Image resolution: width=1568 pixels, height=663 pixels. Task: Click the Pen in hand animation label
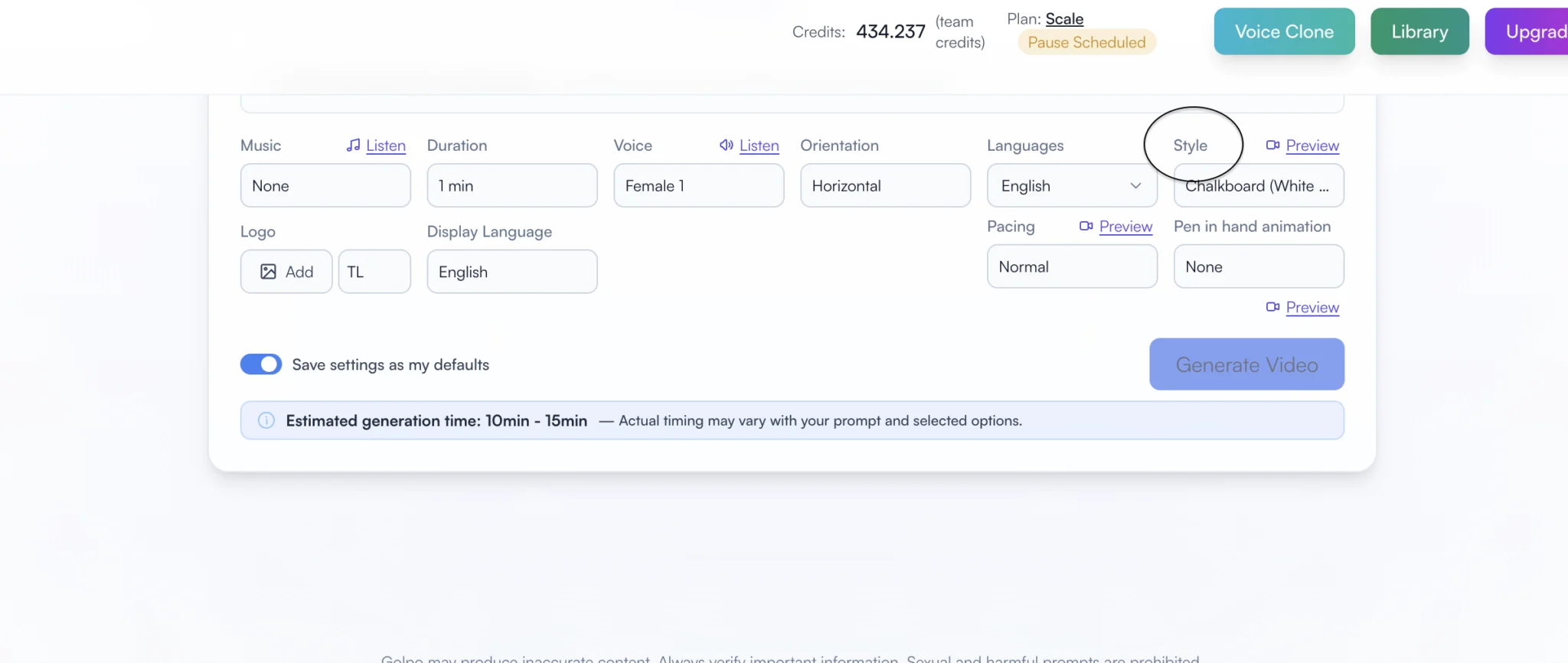tap(1252, 227)
